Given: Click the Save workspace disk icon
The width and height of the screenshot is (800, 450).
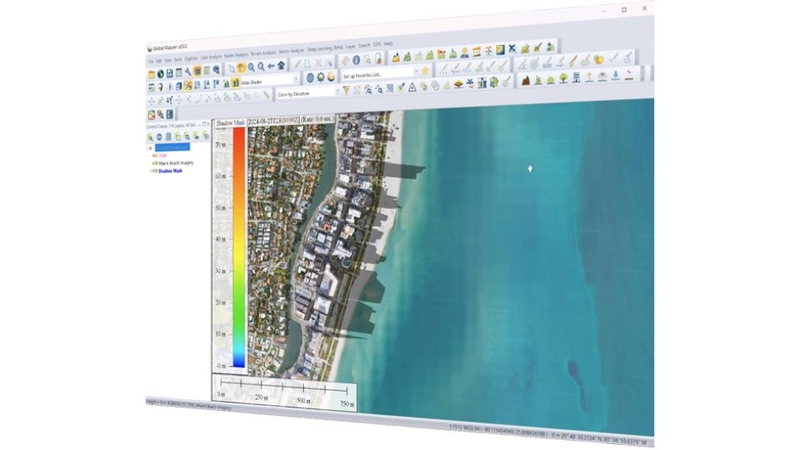Looking at the screenshot, I should pyautogui.click(x=169, y=73).
